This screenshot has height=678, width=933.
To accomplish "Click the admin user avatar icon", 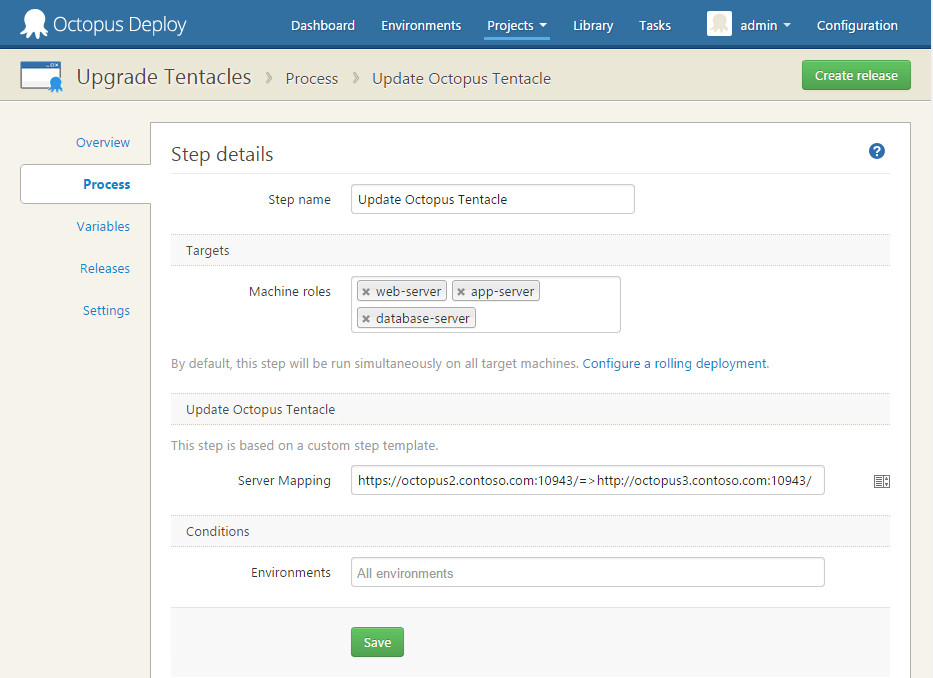I will click(719, 25).
